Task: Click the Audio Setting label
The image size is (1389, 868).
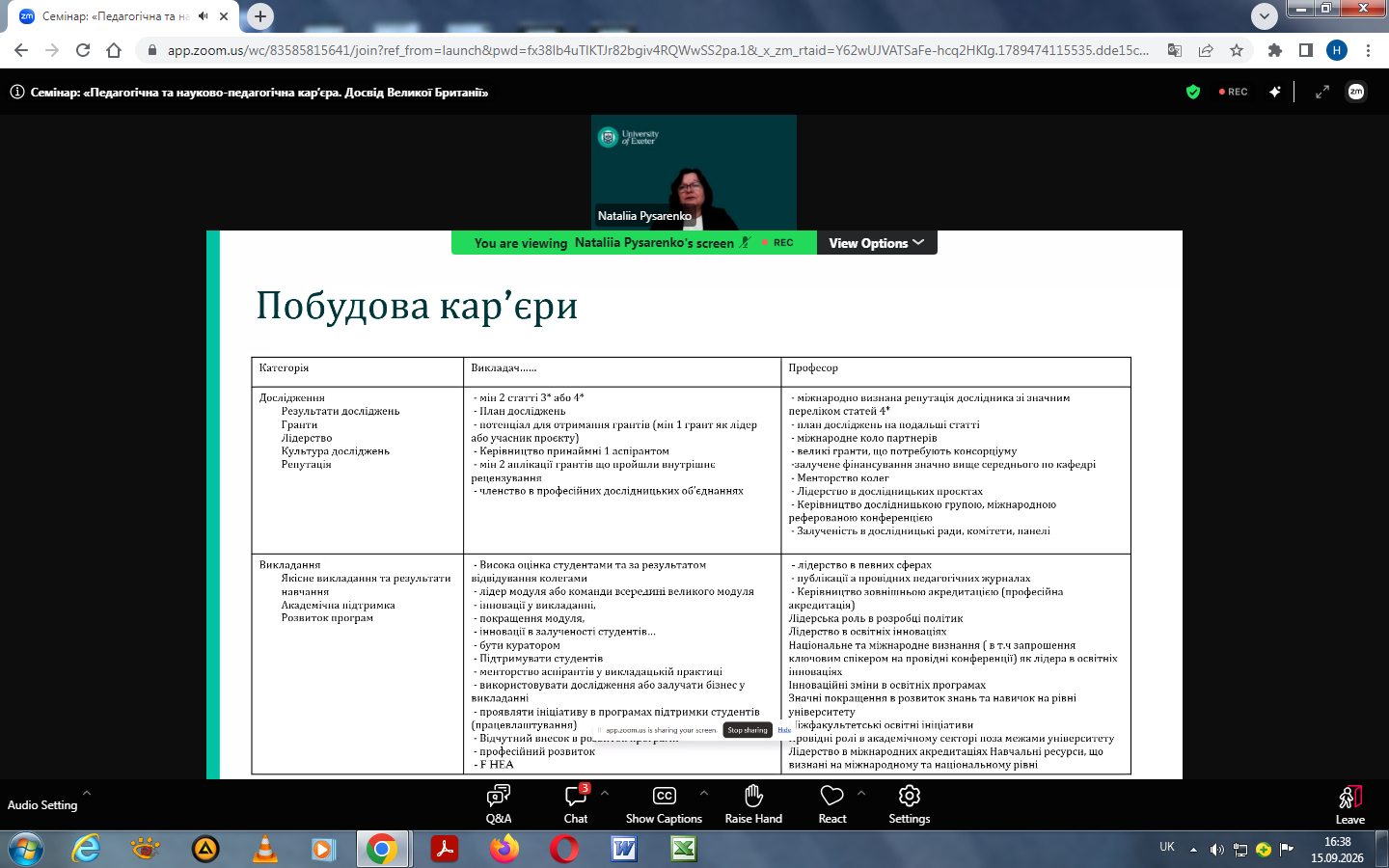Action: [42, 805]
